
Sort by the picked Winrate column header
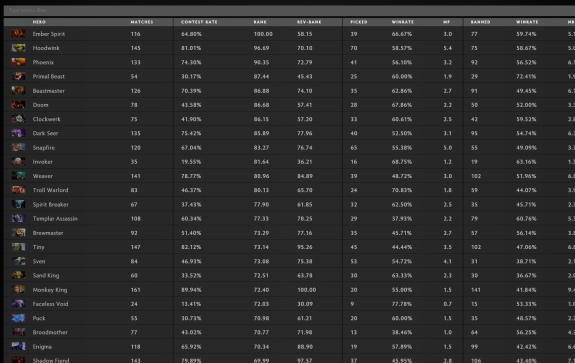click(x=403, y=22)
